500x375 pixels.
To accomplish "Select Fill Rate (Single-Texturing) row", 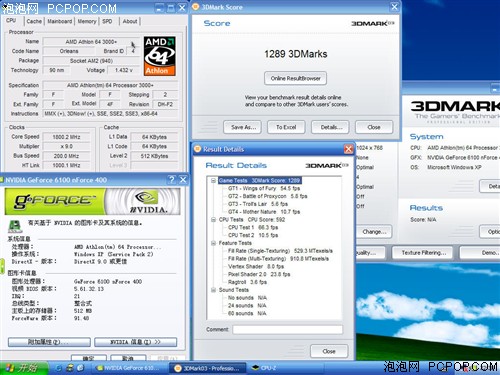I will [280, 251].
